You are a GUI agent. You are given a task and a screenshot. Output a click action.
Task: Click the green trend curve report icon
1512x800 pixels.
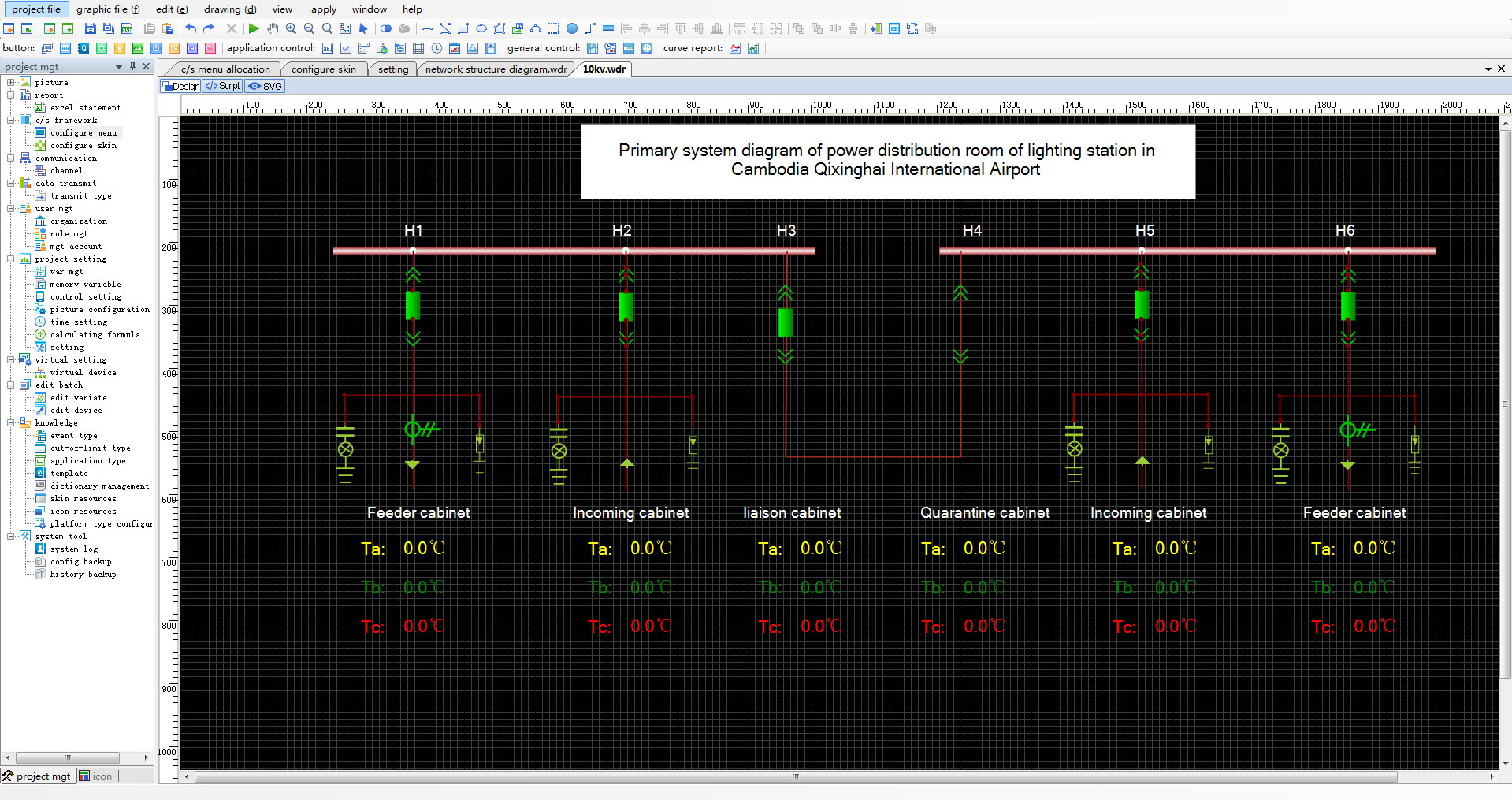pyautogui.click(x=753, y=48)
